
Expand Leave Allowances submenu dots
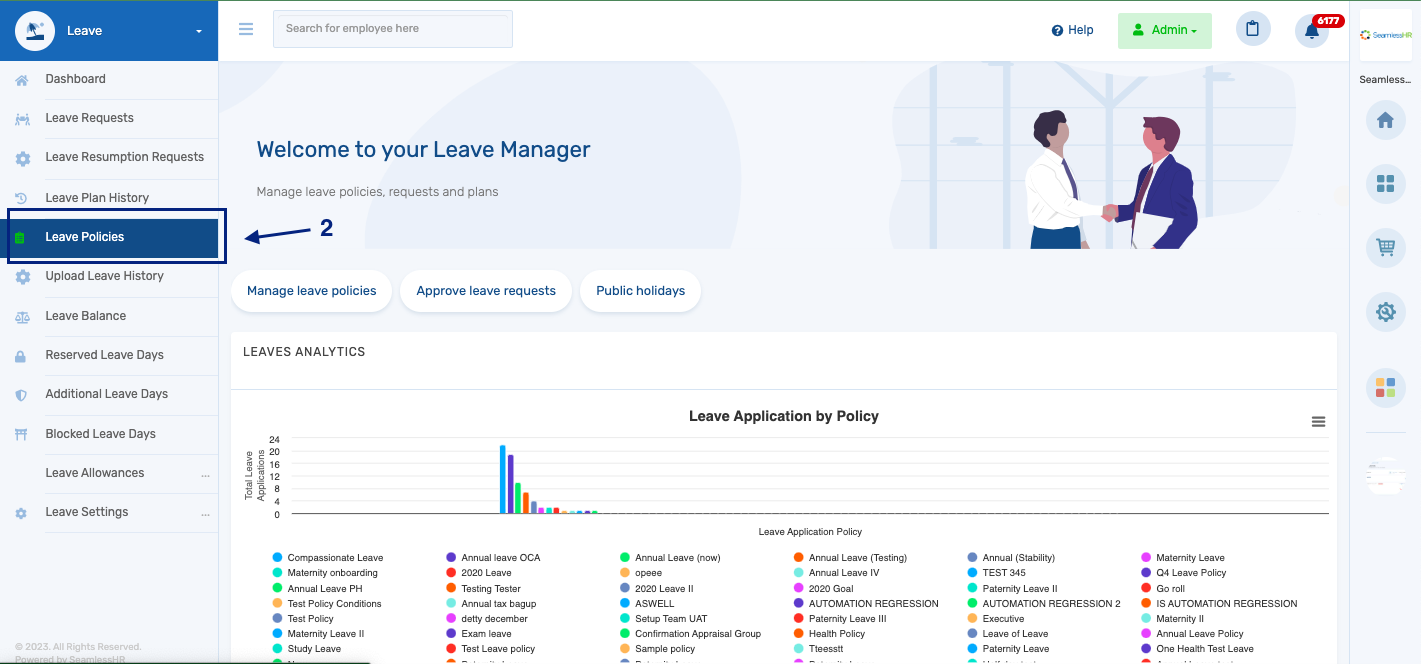pyautogui.click(x=205, y=475)
